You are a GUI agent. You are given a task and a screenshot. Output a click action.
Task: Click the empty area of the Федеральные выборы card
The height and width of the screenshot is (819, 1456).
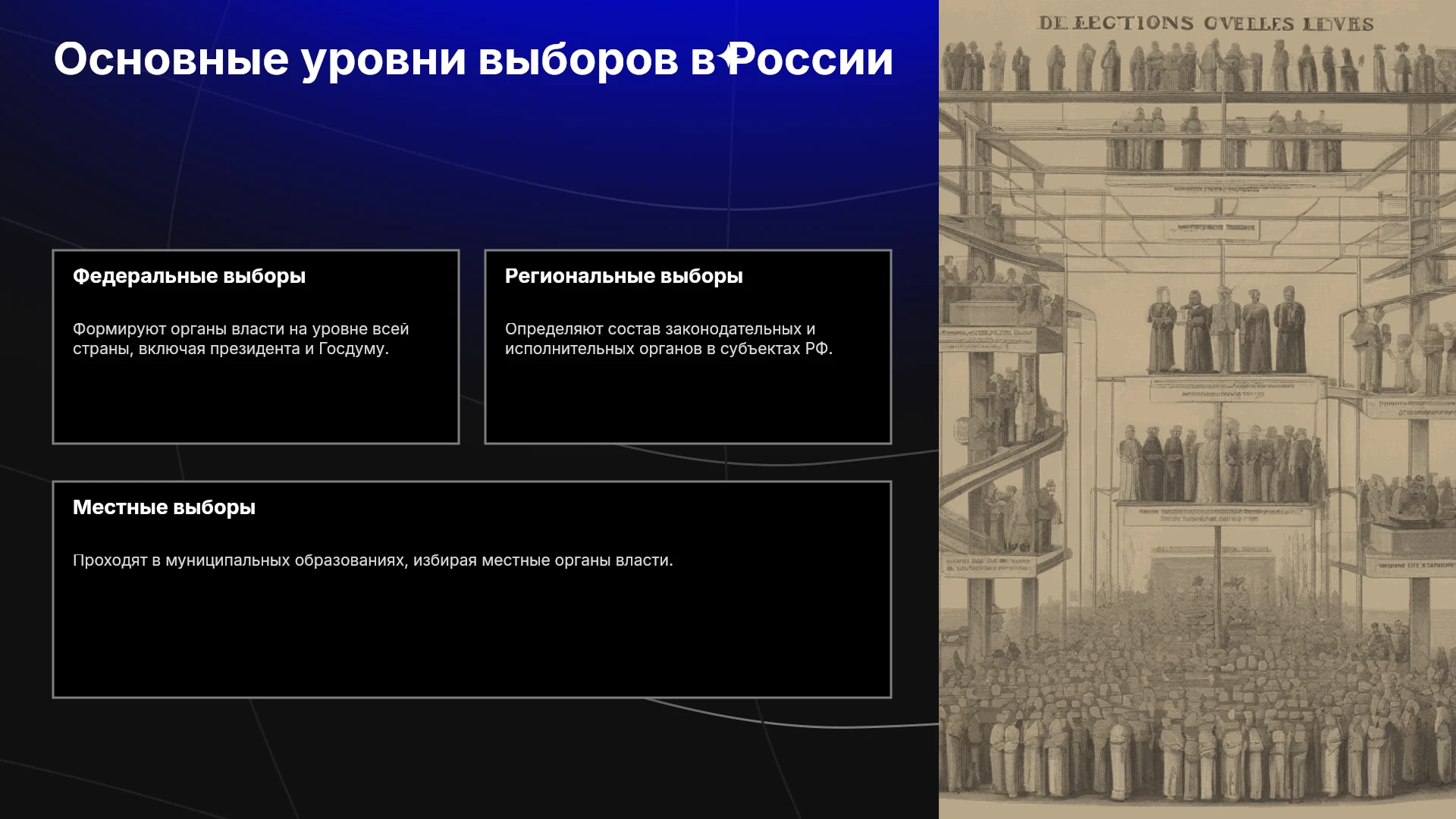coord(256,402)
